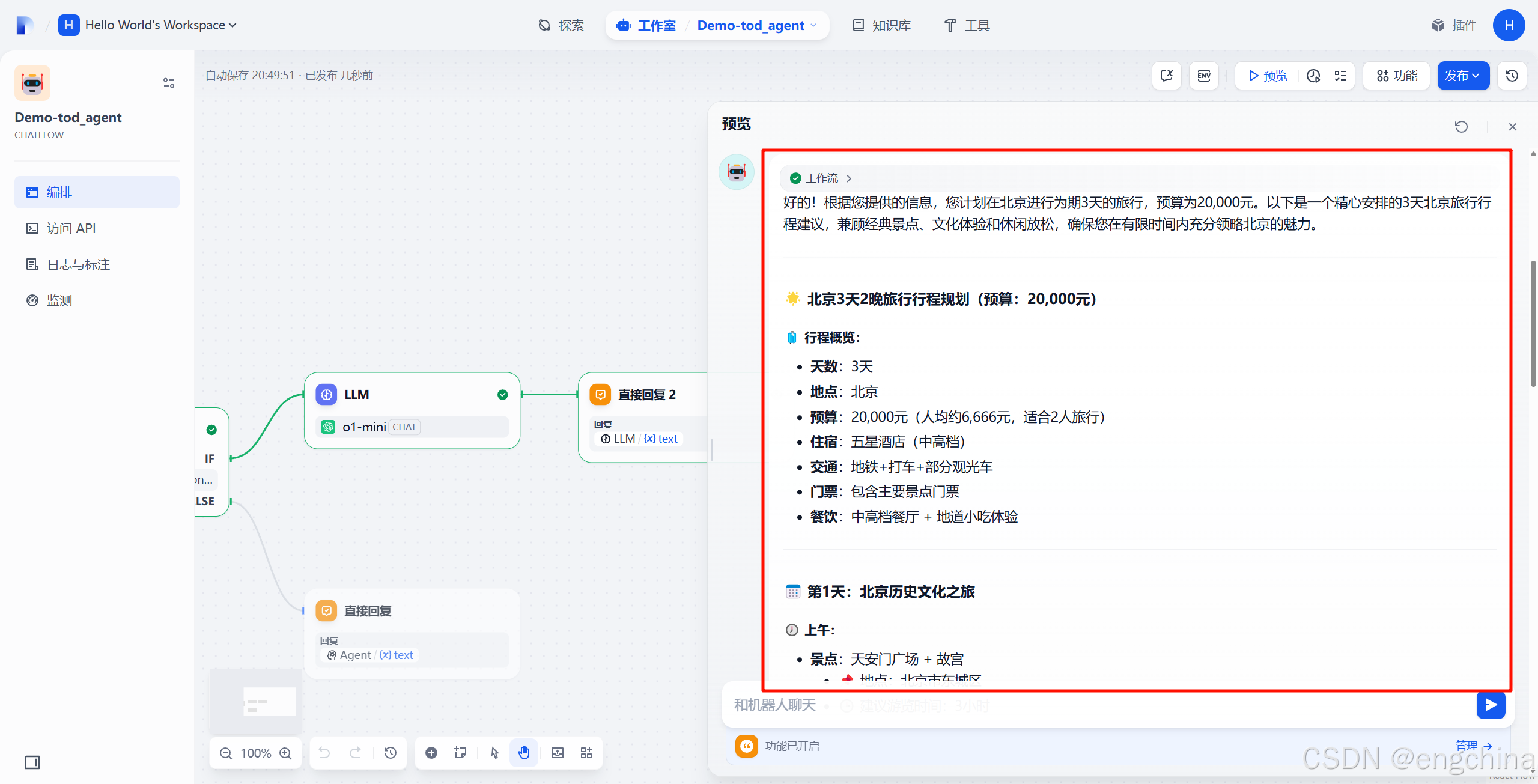Select 日志与标注 in the sidebar

click(x=78, y=264)
